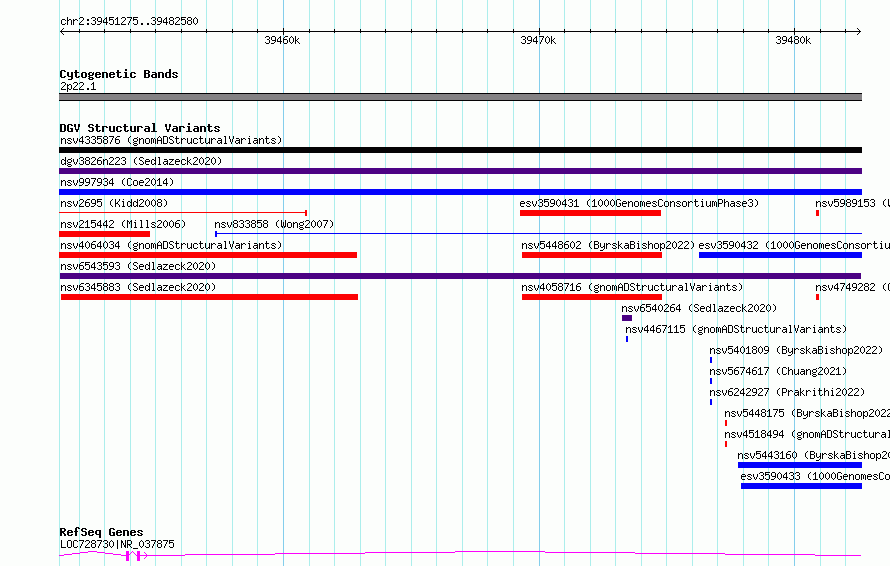Click the esv3590431 red variant bar
The width and height of the screenshot is (890, 566).
pyautogui.click(x=590, y=213)
